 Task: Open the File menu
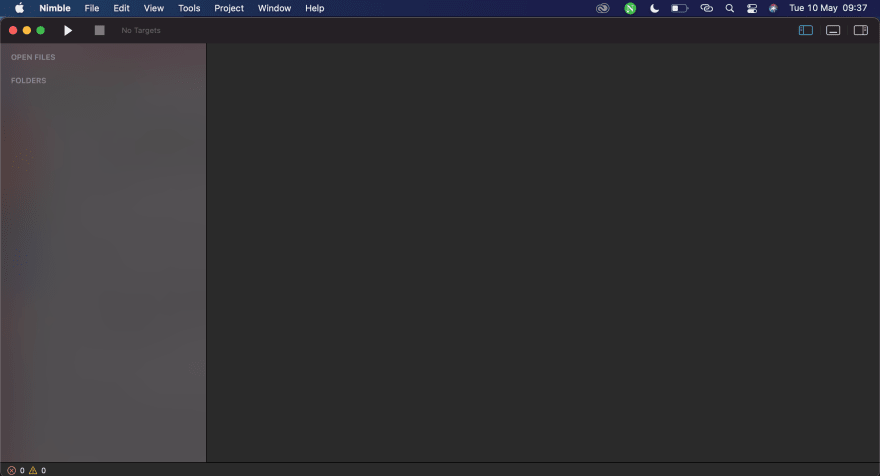pos(91,8)
